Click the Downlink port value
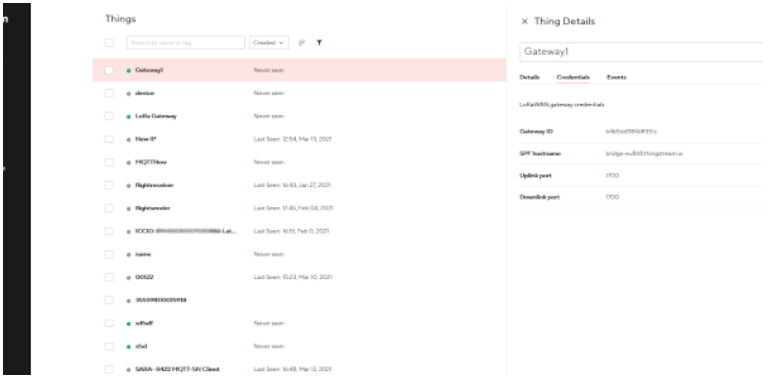768x377 pixels. [x=612, y=197]
